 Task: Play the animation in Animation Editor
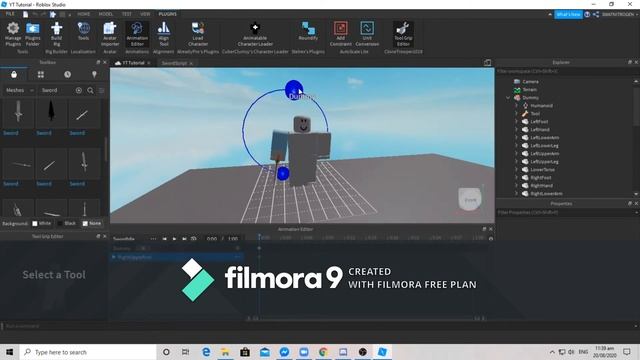point(174,238)
